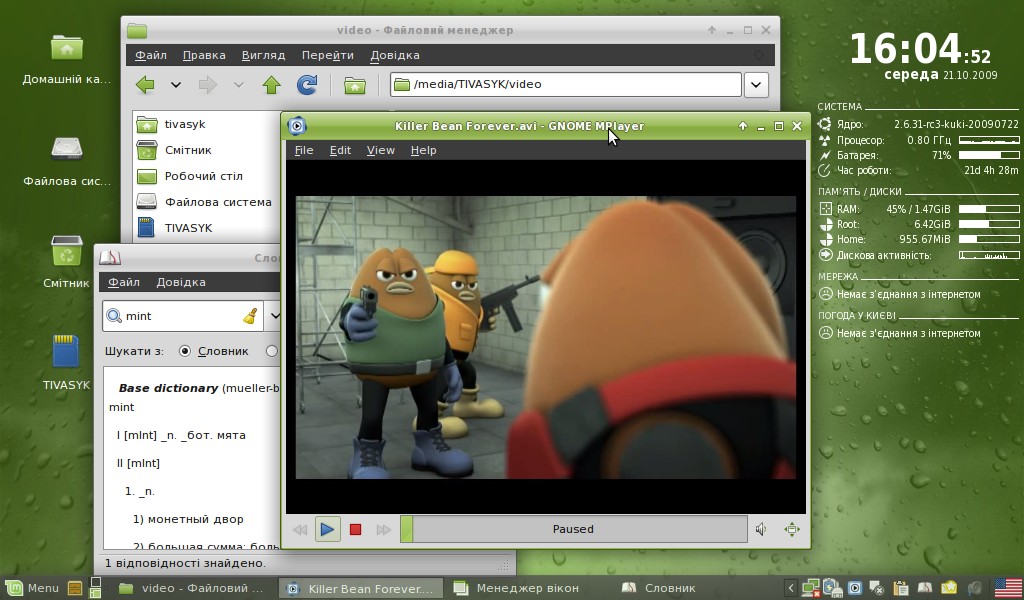Open the Вигляд menu in the file manager
The height and width of the screenshot is (600, 1024).
[x=263, y=55]
